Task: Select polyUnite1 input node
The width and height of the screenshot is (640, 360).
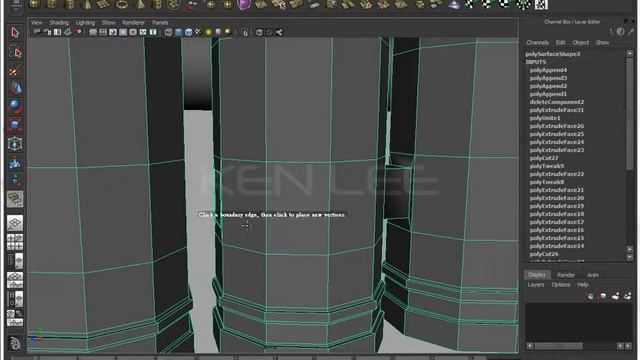Action: pos(545,118)
